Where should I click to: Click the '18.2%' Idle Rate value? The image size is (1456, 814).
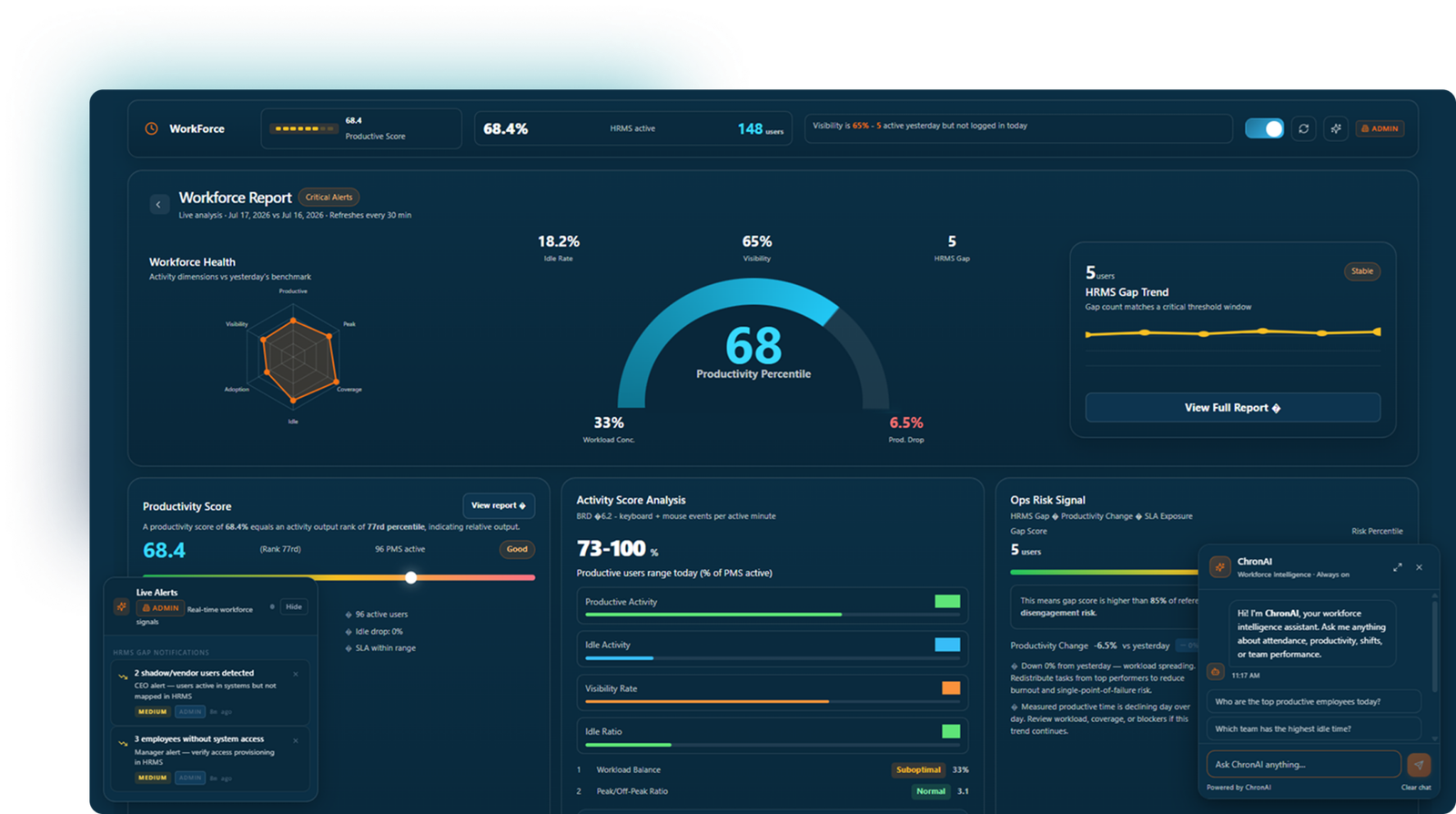[559, 241]
